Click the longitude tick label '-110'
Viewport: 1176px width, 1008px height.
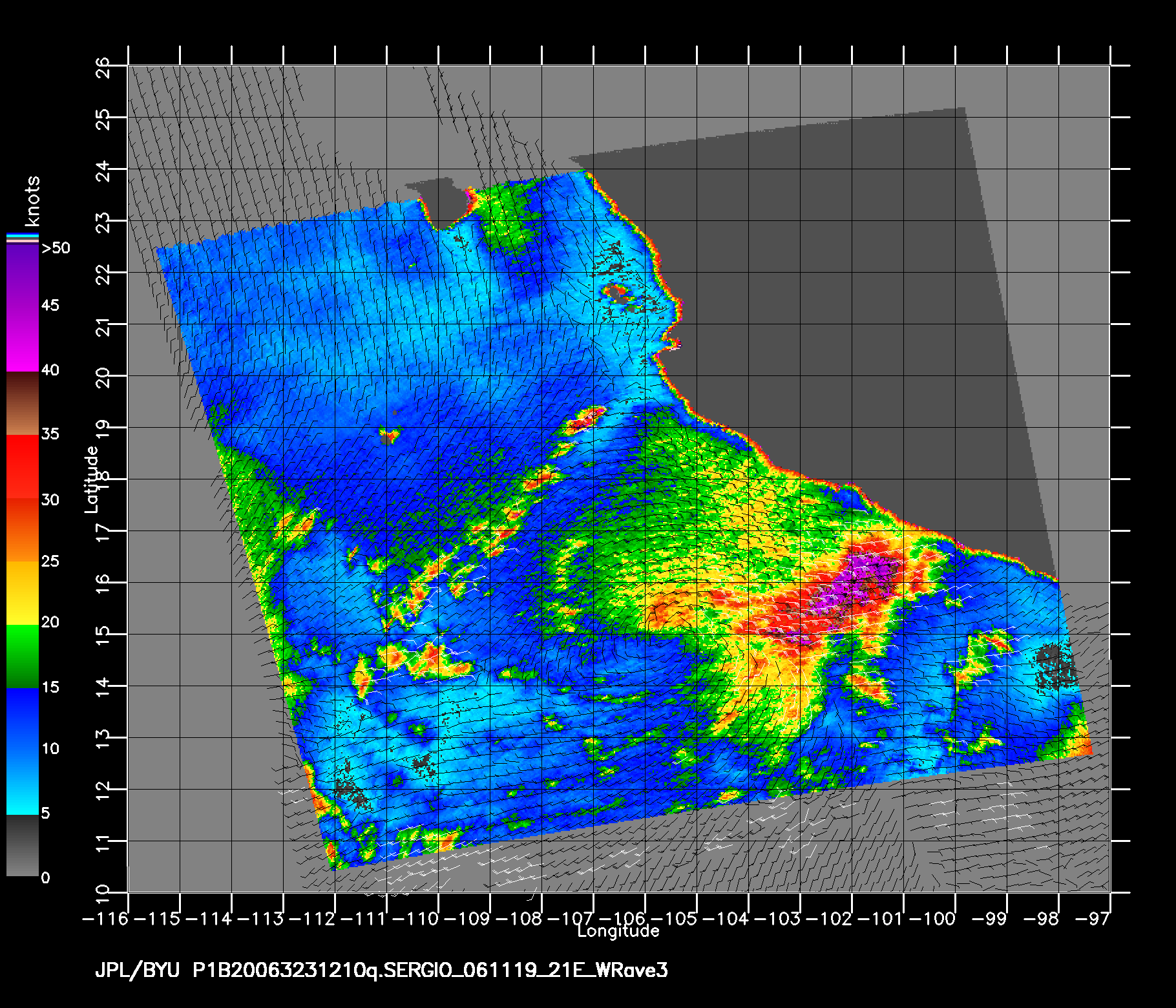417,919
